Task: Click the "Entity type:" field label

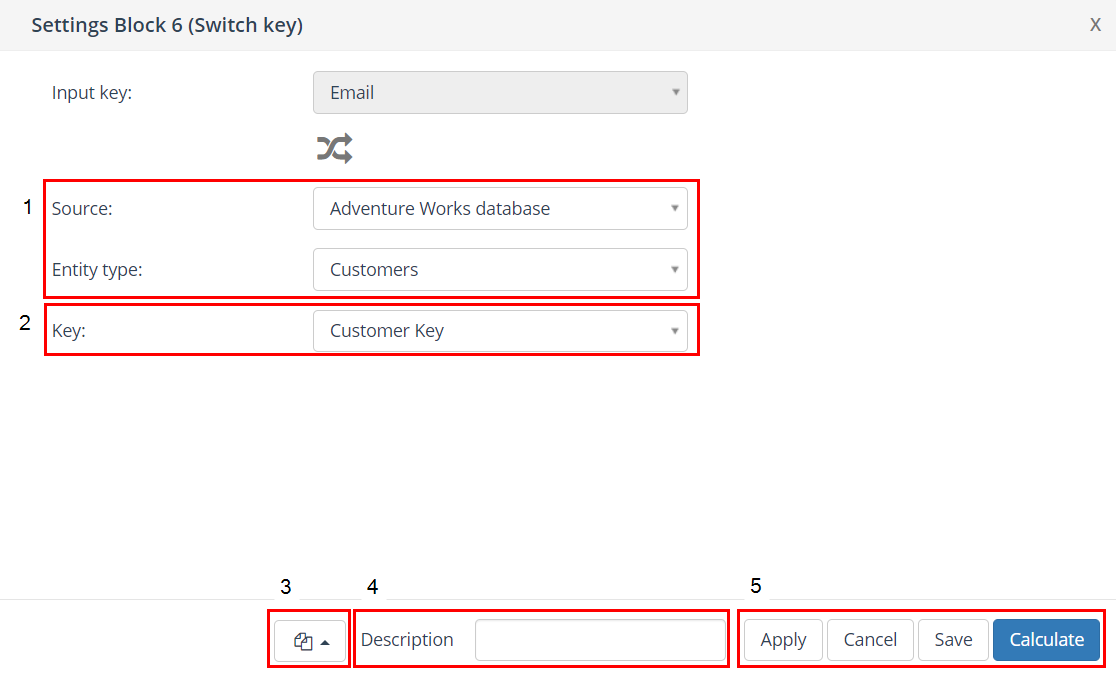Action: click(x=97, y=270)
